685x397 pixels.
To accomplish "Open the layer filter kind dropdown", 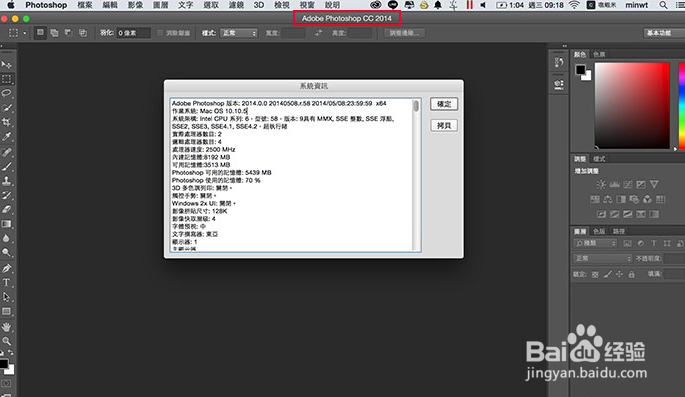I will (x=595, y=243).
